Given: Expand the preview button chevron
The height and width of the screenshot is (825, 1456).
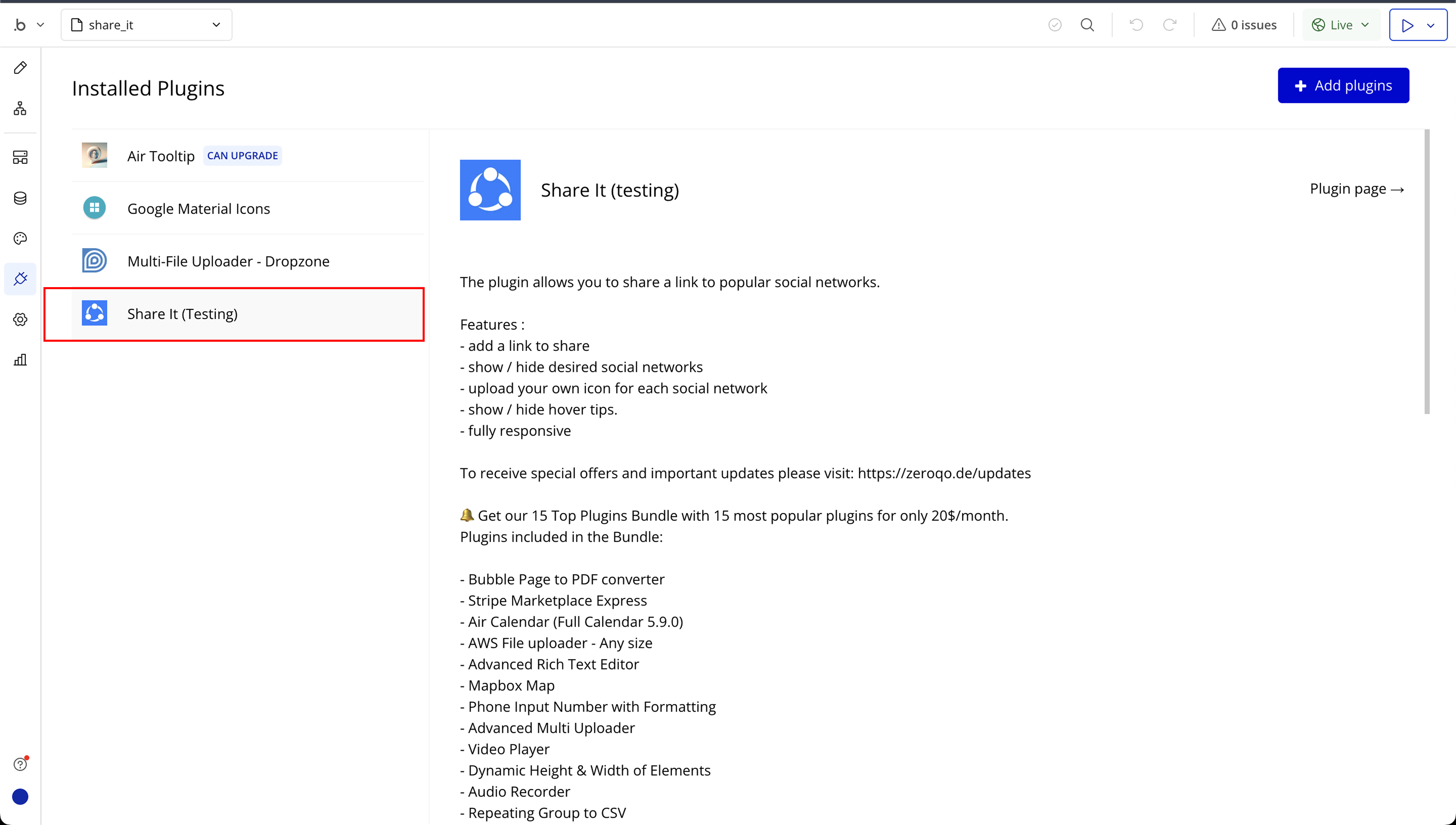Looking at the screenshot, I should [x=1431, y=26].
